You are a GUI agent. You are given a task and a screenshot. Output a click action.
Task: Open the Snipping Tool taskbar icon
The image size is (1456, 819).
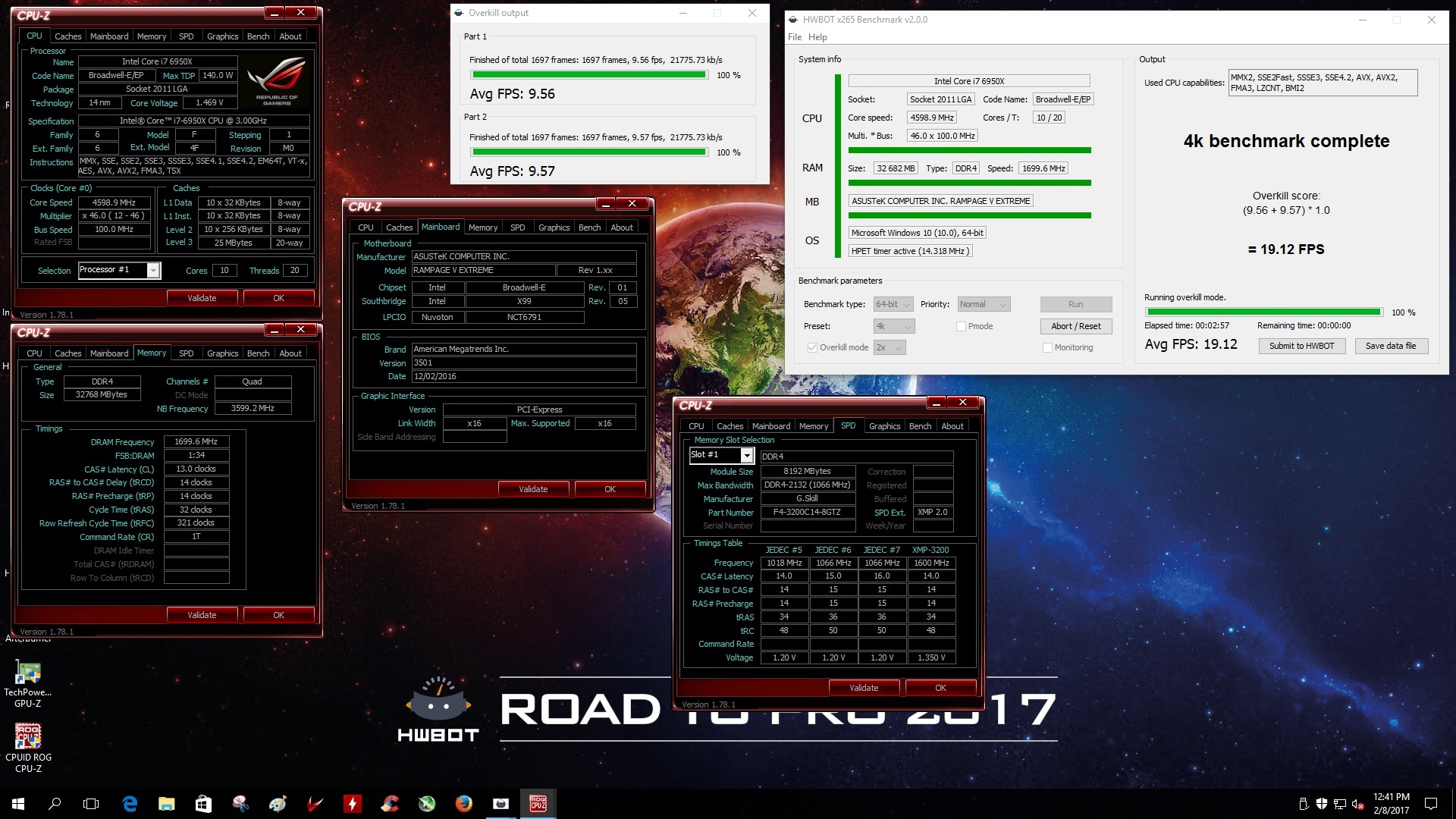coord(240,804)
